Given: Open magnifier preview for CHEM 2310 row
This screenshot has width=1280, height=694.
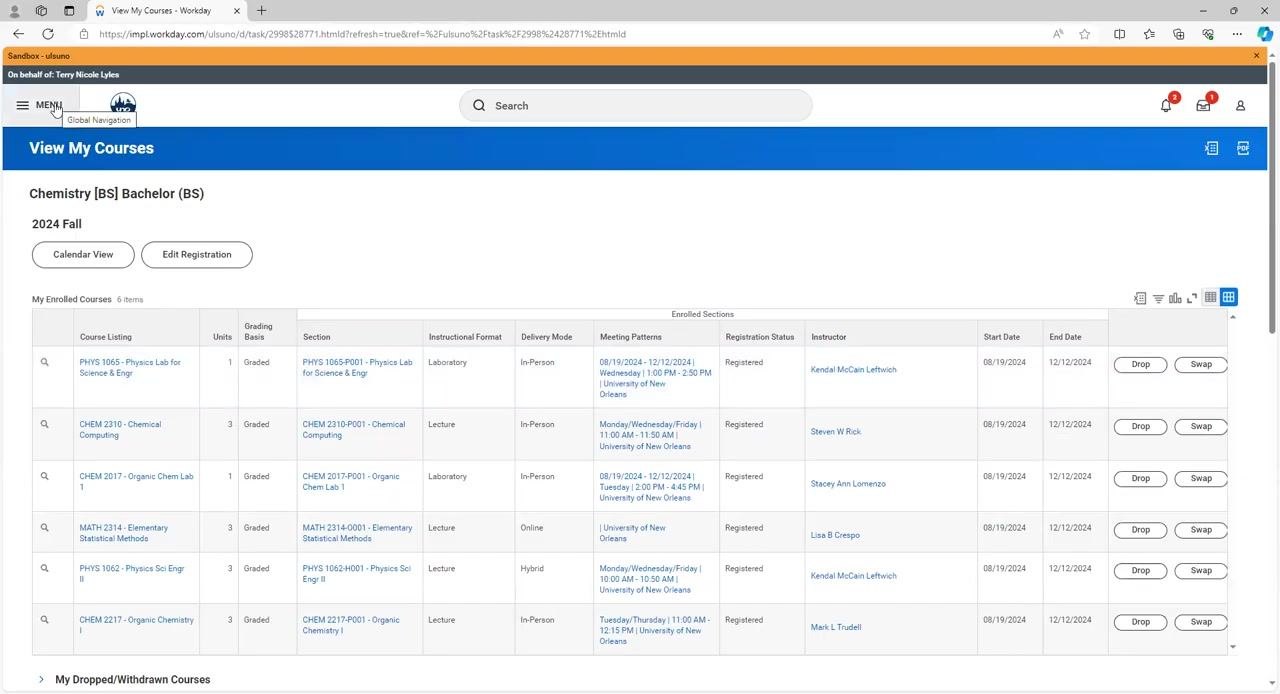Looking at the screenshot, I should (44, 424).
